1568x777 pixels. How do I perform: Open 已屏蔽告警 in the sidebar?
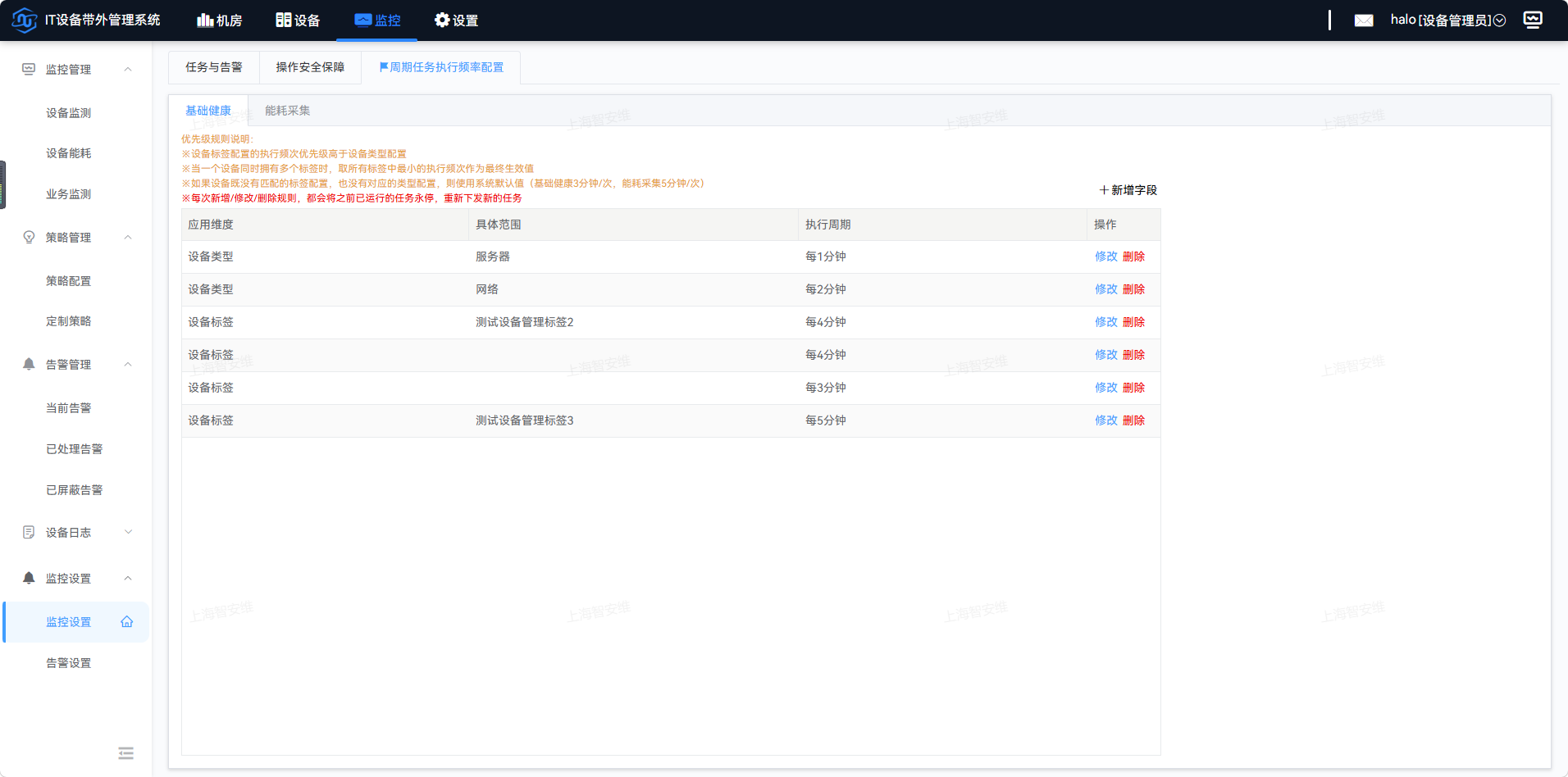[76, 490]
